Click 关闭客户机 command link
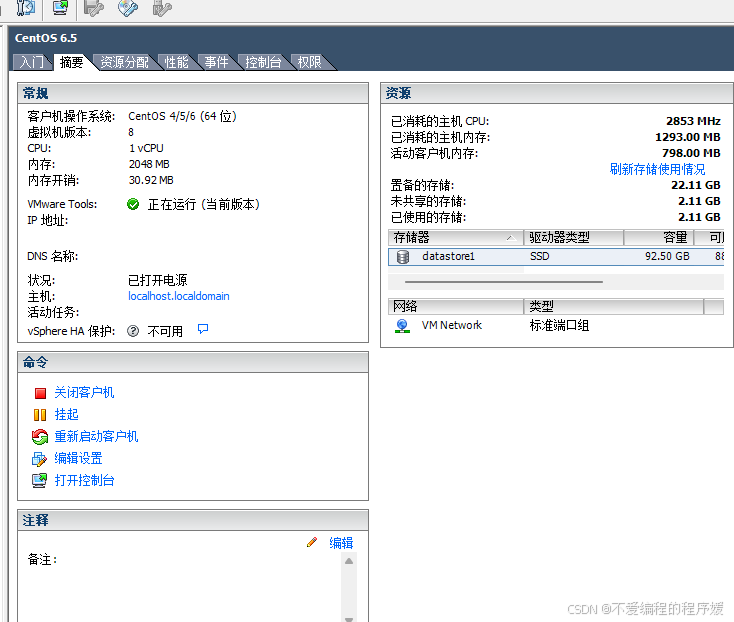 point(84,393)
